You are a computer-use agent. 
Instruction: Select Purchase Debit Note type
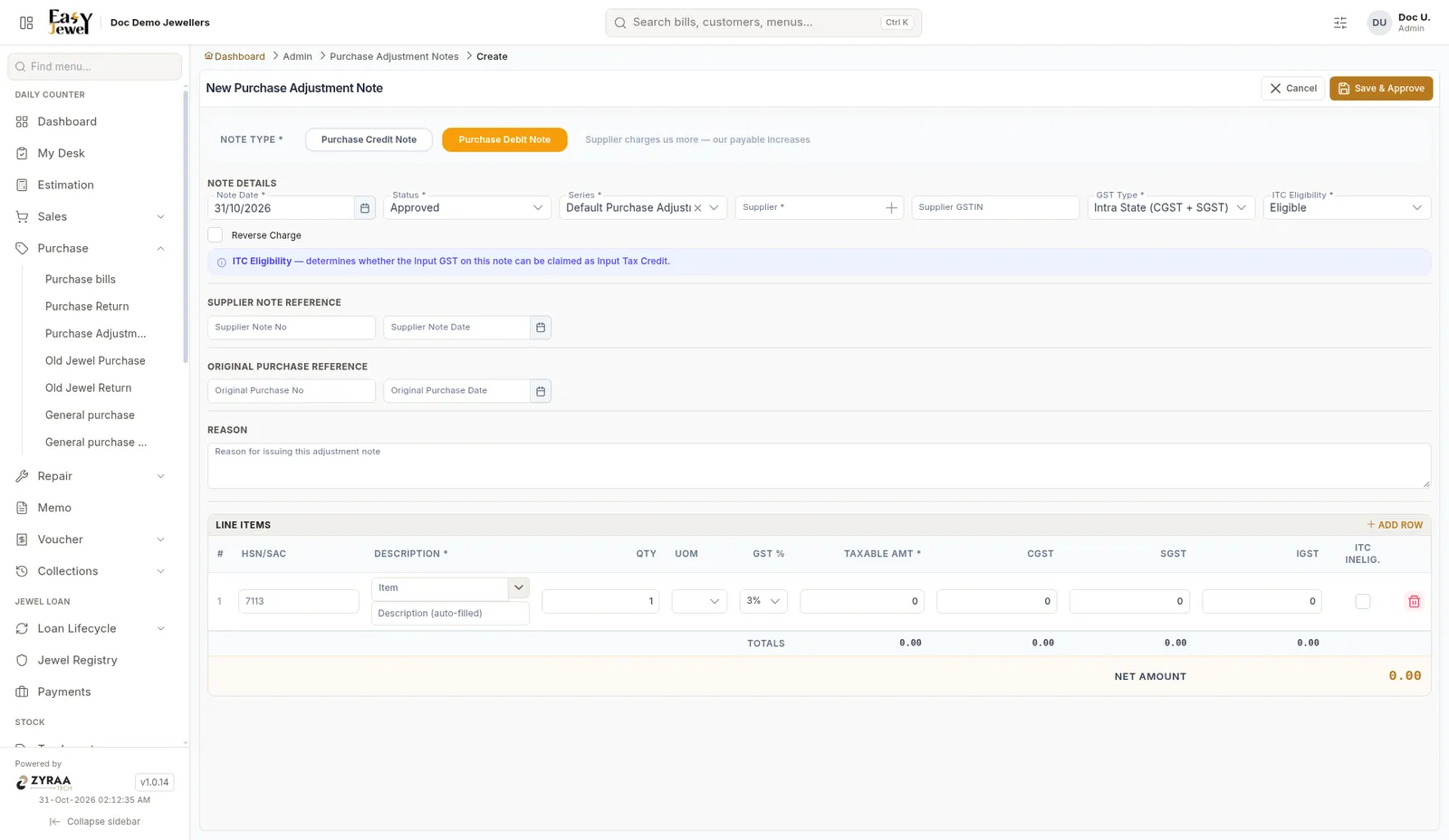(504, 139)
